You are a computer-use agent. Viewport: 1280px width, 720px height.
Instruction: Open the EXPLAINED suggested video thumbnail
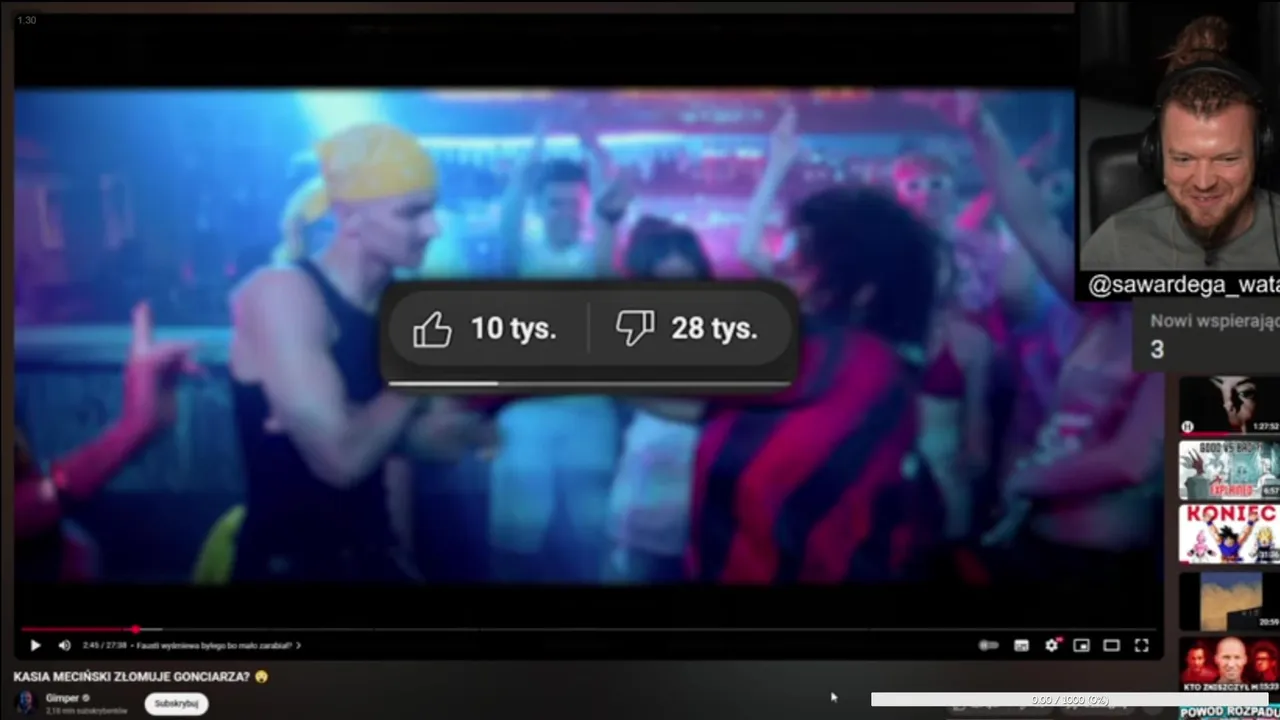click(x=1229, y=470)
